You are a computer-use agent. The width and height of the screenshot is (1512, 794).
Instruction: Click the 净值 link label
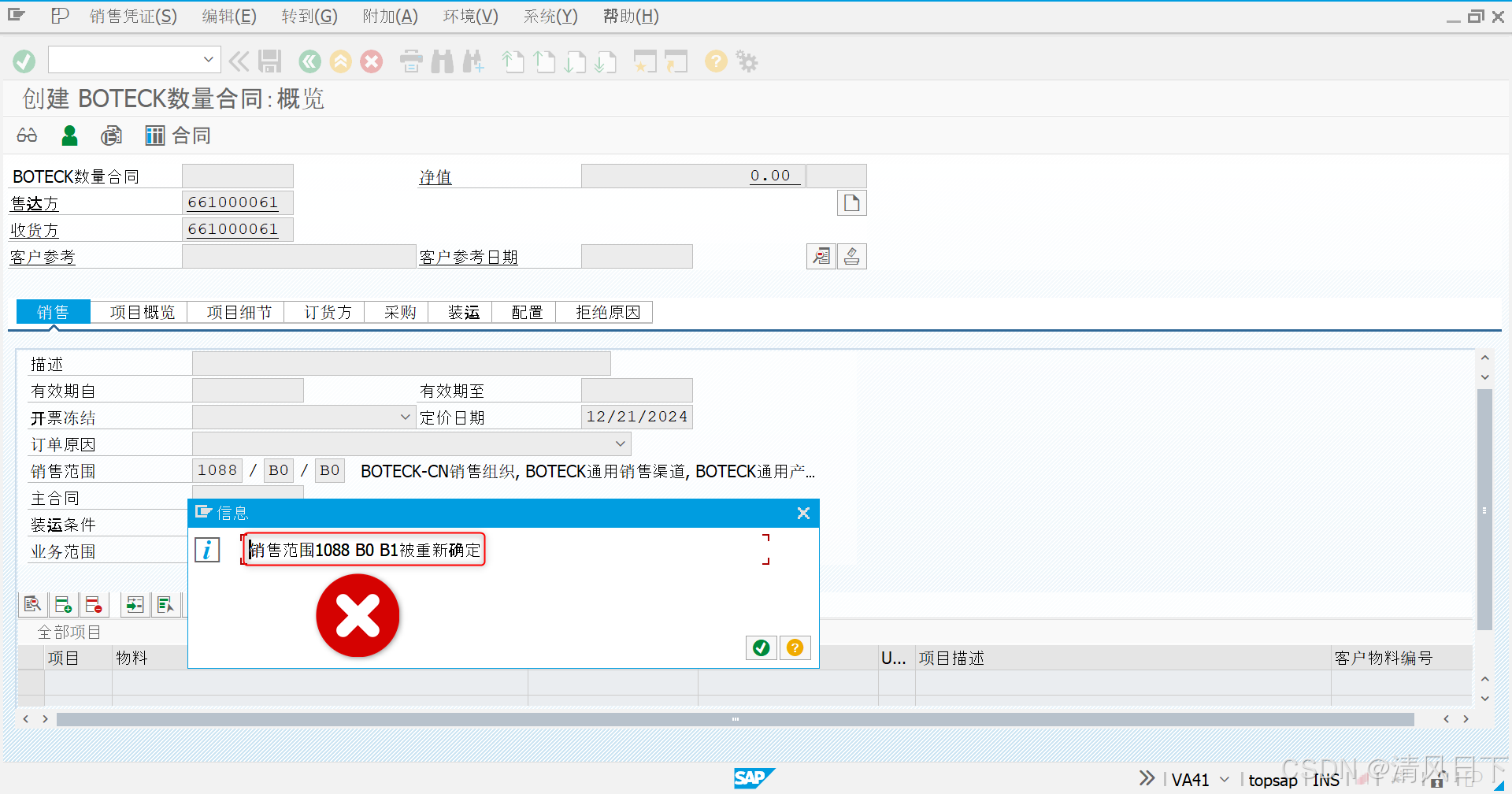[x=435, y=177]
